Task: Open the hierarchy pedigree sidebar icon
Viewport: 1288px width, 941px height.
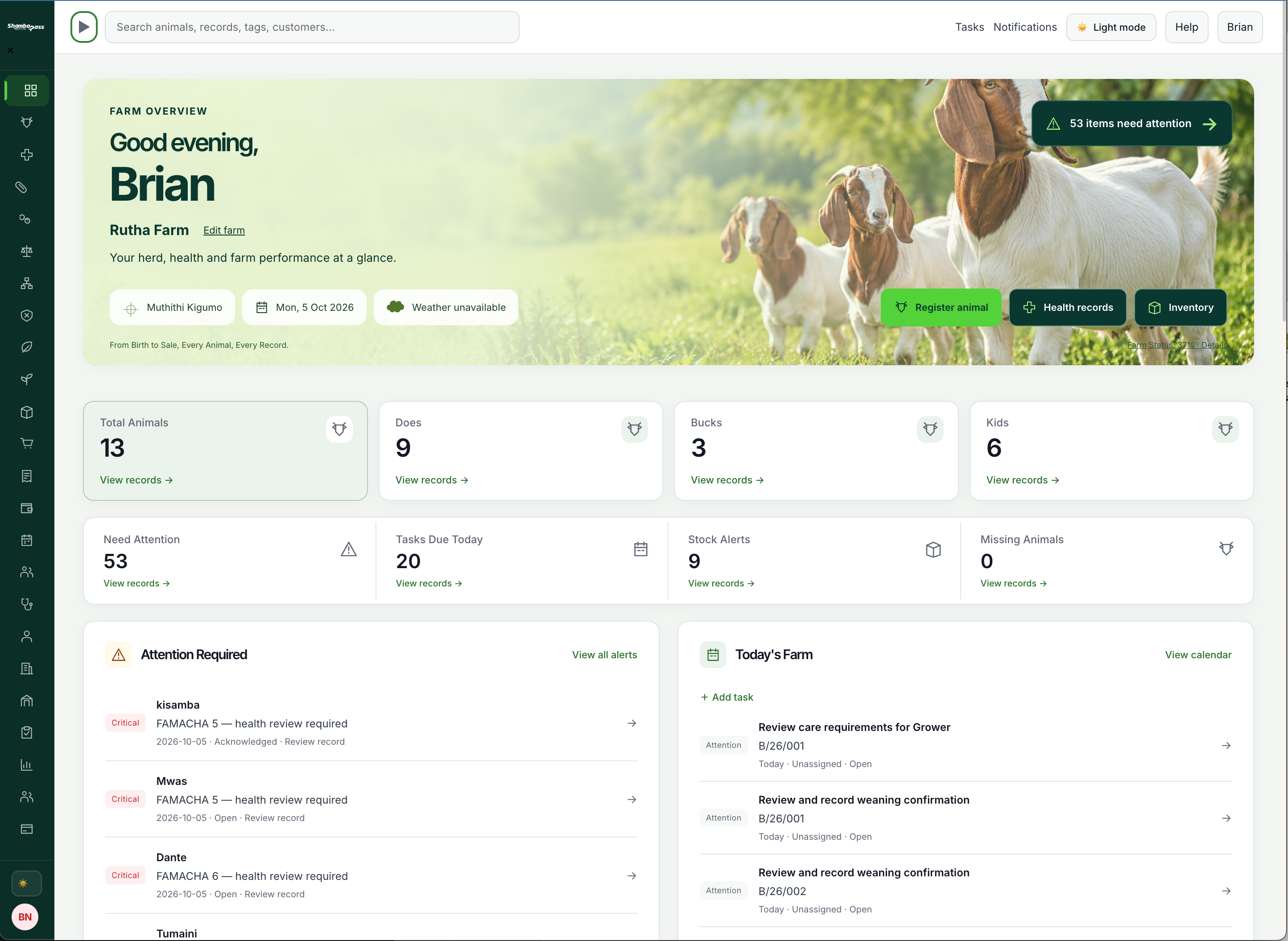Action: (27, 283)
